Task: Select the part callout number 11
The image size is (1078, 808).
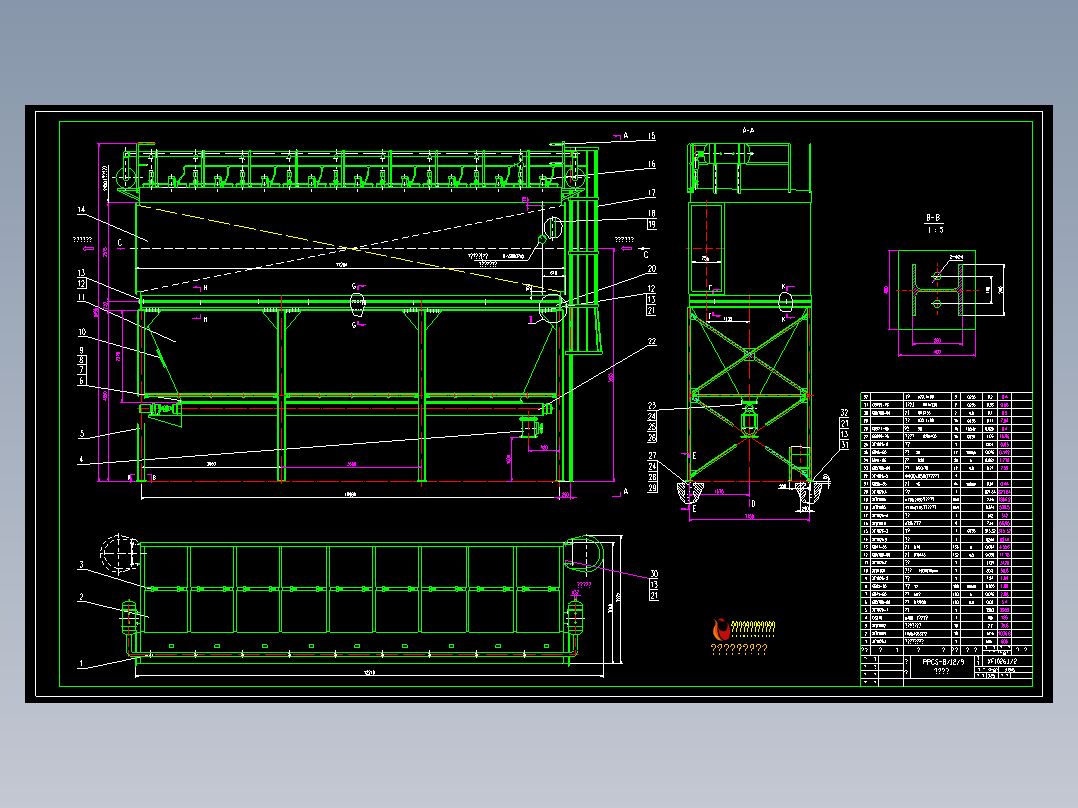Action: (81, 298)
